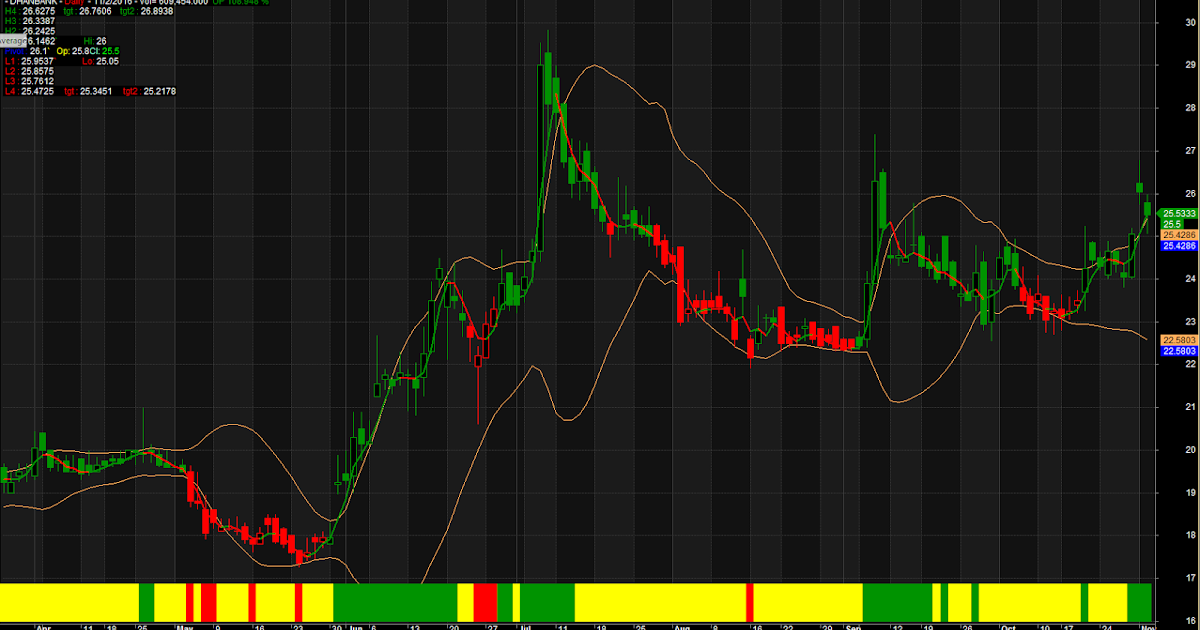Image resolution: width=1200 pixels, height=630 pixels.
Task: Click the widest red block in the trend ribbon
Action: [485, 602]
